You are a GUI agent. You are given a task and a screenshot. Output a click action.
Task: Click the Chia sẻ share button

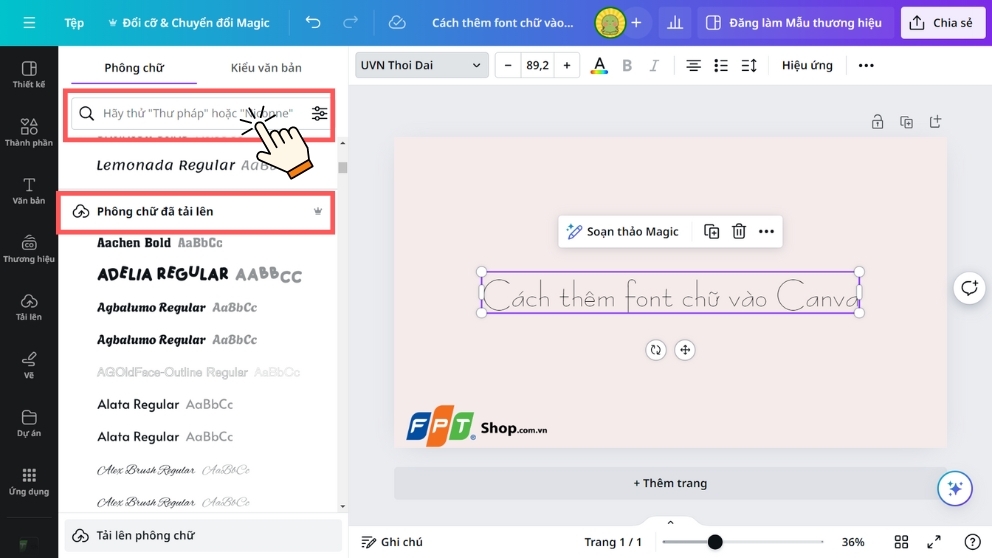(x=942, y=23)
